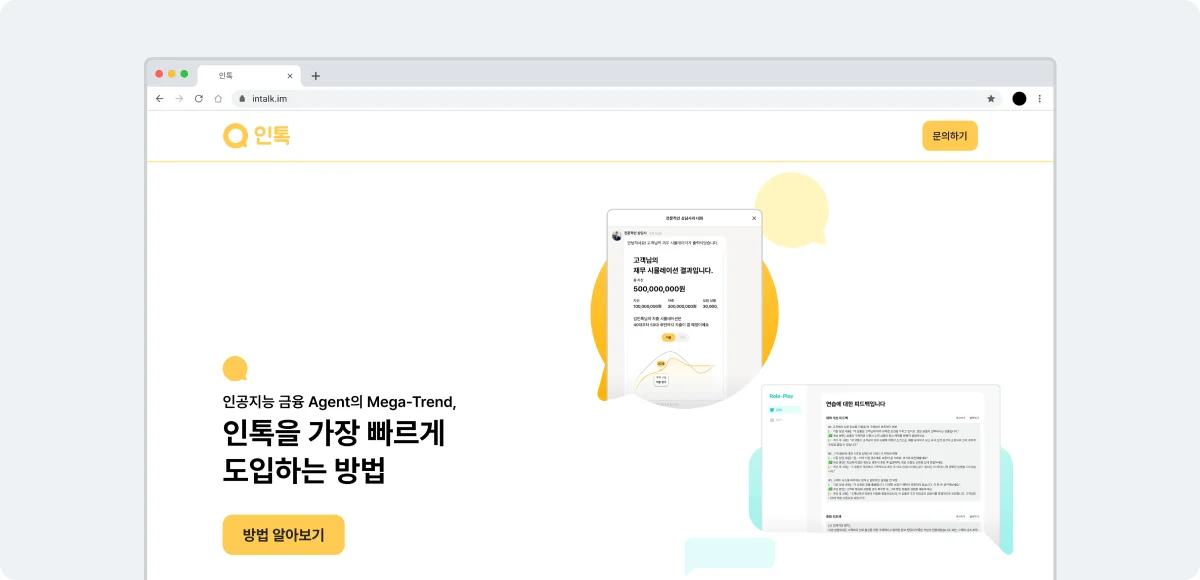Bookmark the page using the star icon
Screen dimensions: 1200x580
click(x=990, y=98)
